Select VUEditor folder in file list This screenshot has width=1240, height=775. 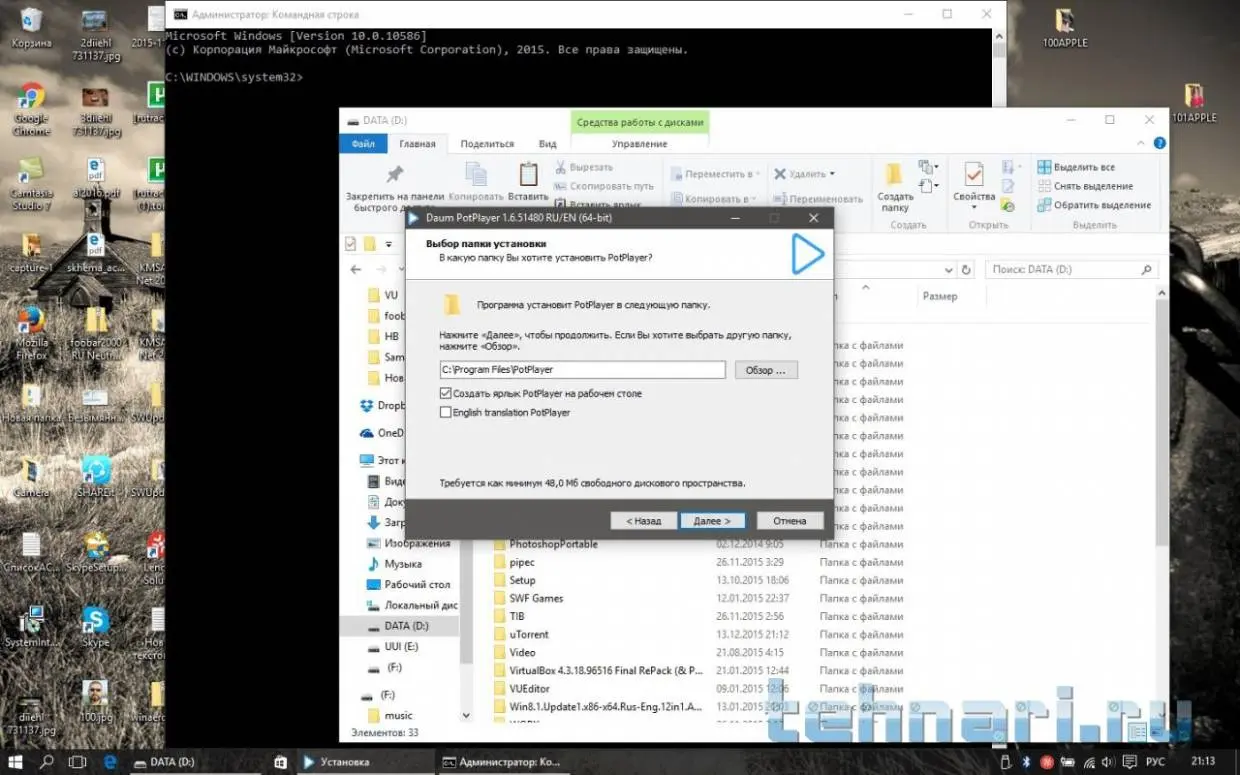[521, 688]
